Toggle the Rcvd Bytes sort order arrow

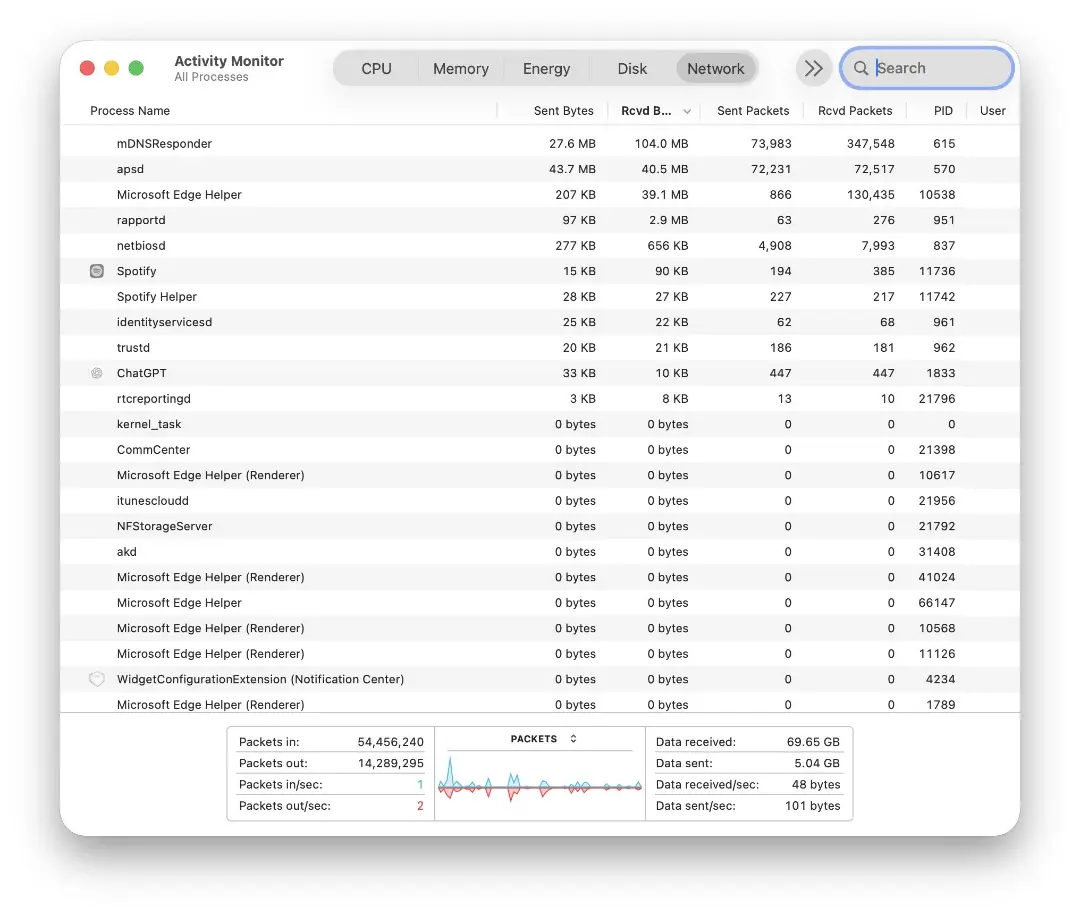point(687,111)
